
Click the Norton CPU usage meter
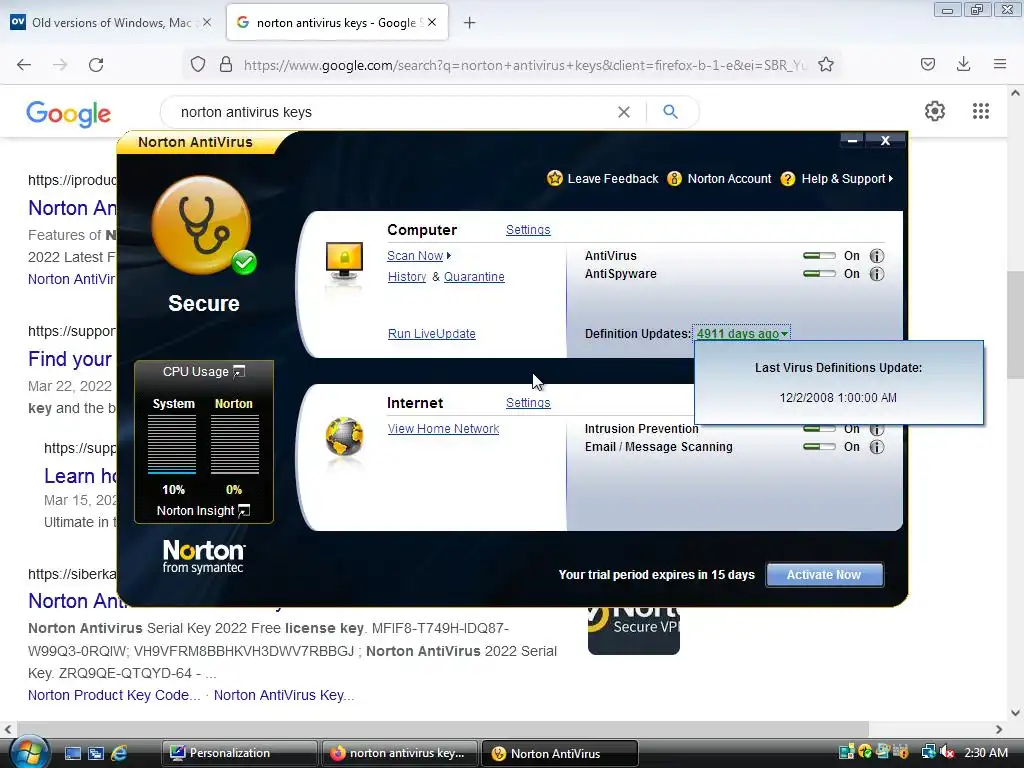234,445
